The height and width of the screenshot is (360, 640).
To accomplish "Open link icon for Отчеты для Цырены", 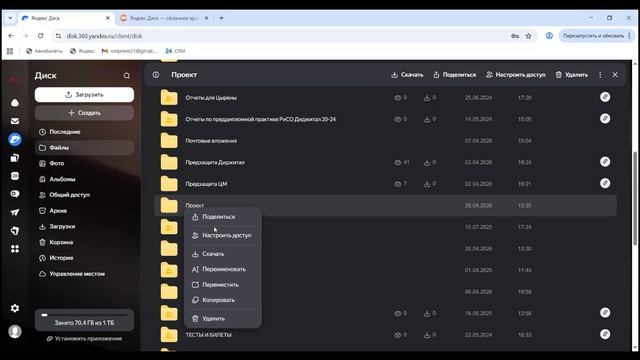I will [605, 97].
